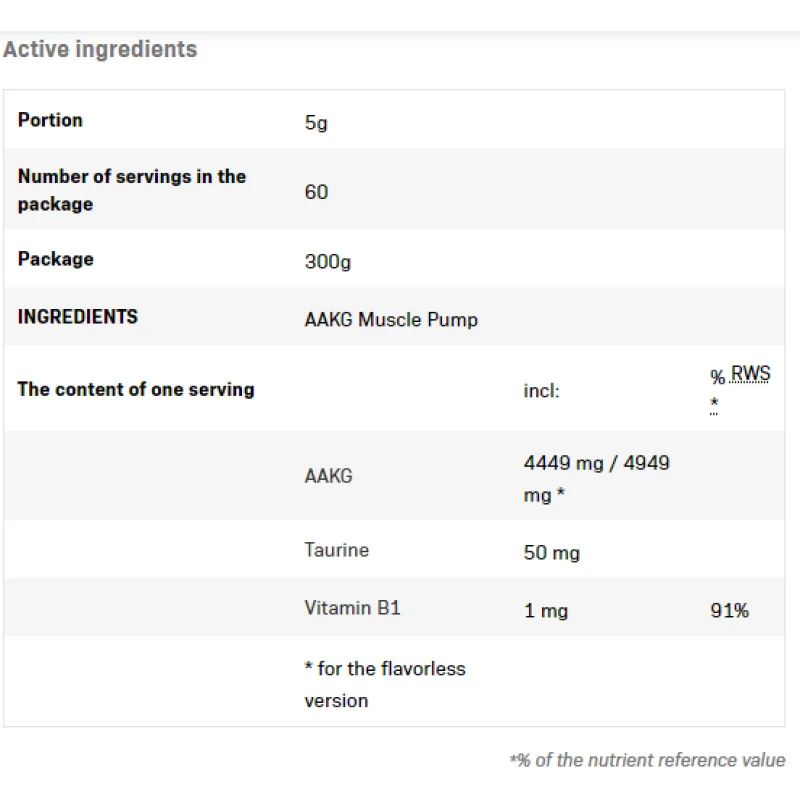
Task: Select the AAKG ingredient name
Action: pos(328,476)
